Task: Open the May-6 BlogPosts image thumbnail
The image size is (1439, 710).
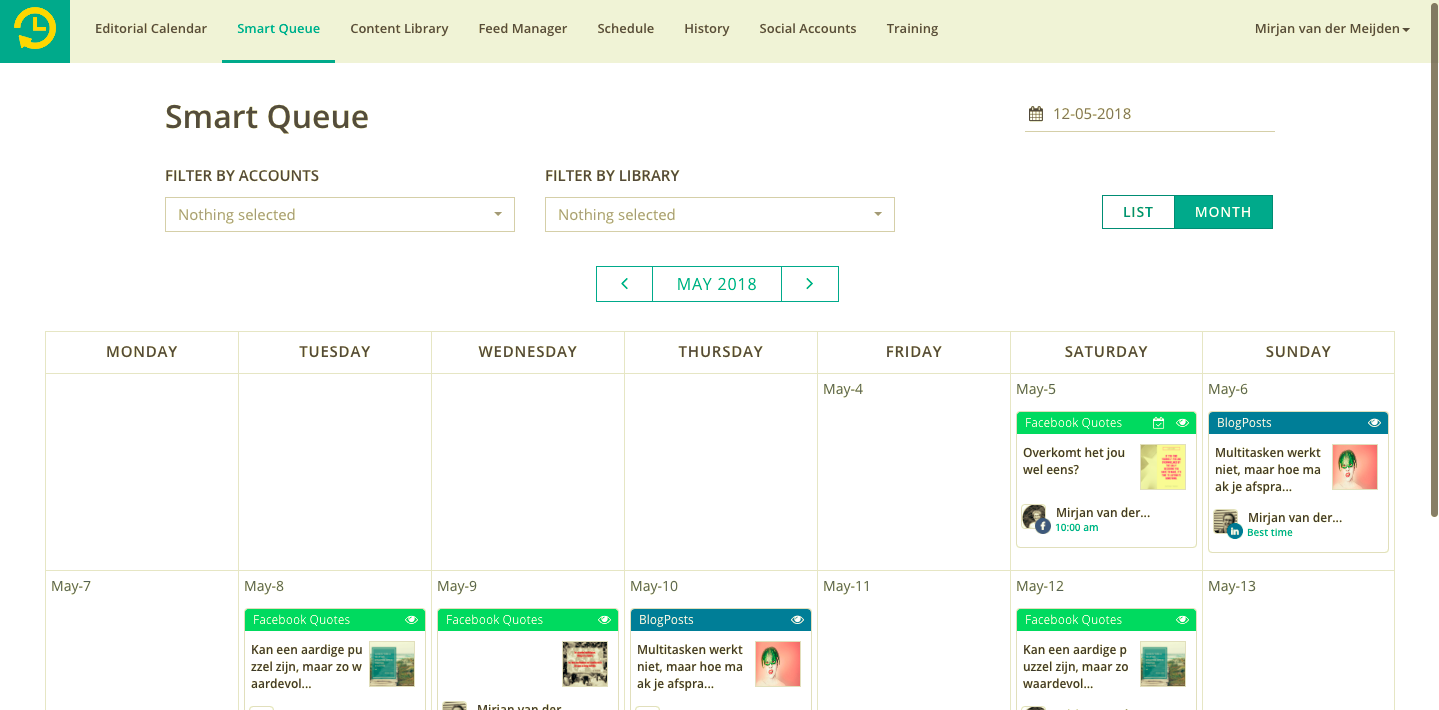Action: click(1354, 467)
